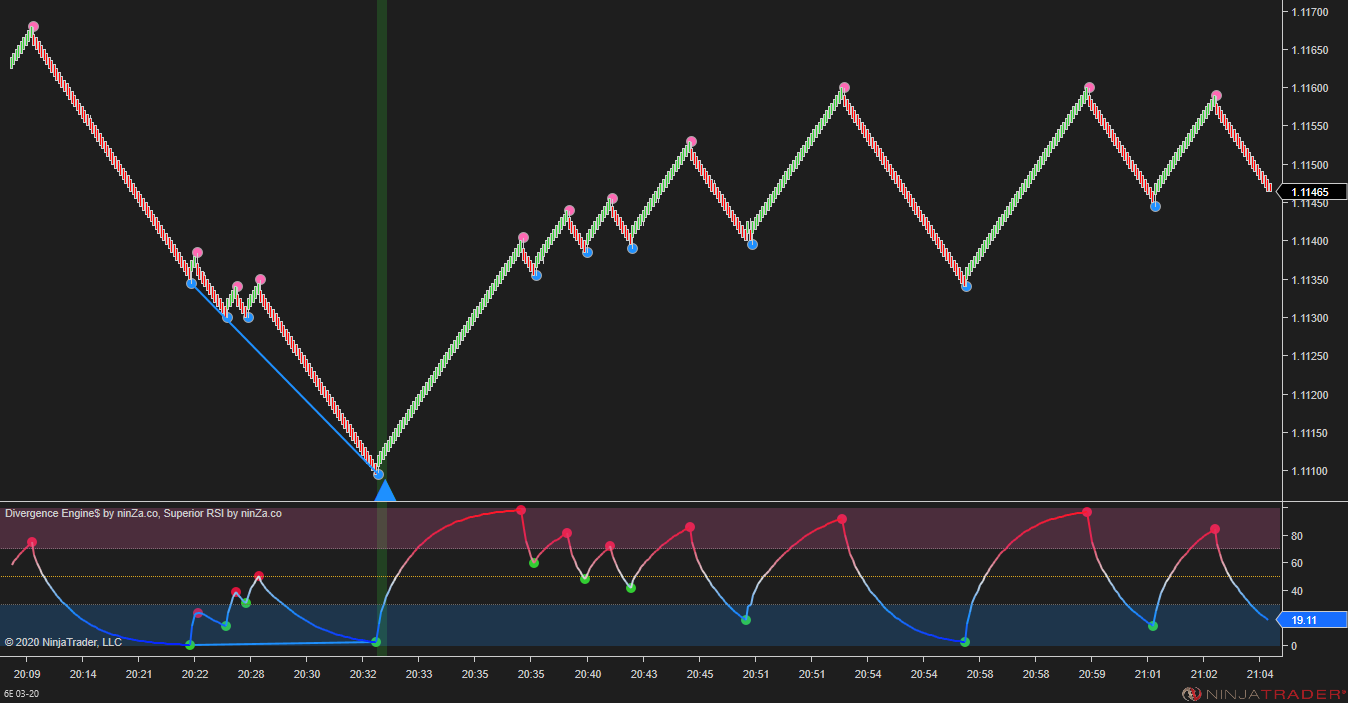The image size is (1348, 703).
Task: Click the red RSI peak dot after 20:32
Action: 521,510
